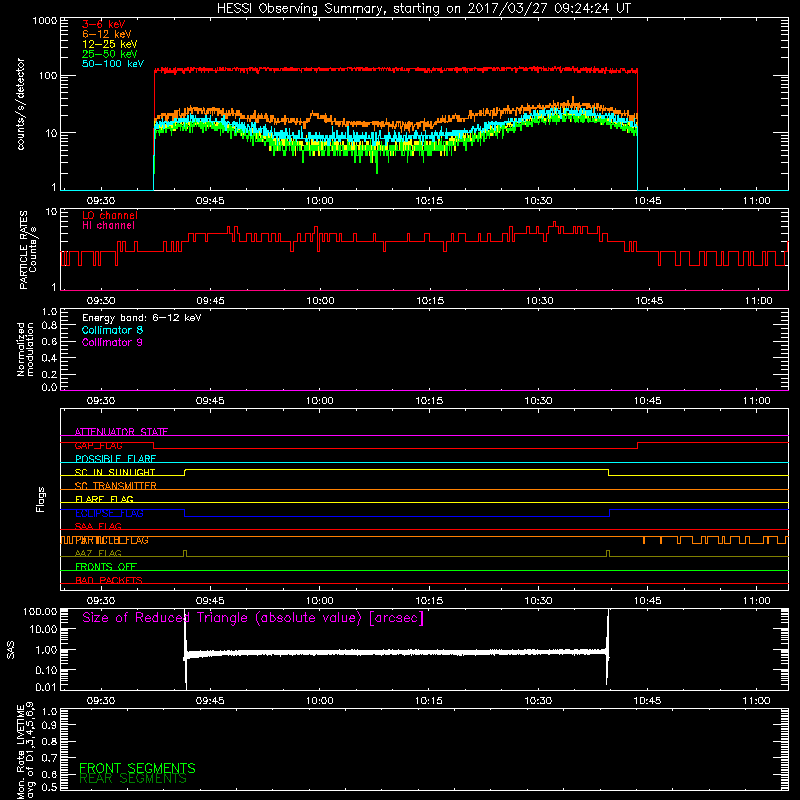Click the BAD_PACKETS flag label

109,580
